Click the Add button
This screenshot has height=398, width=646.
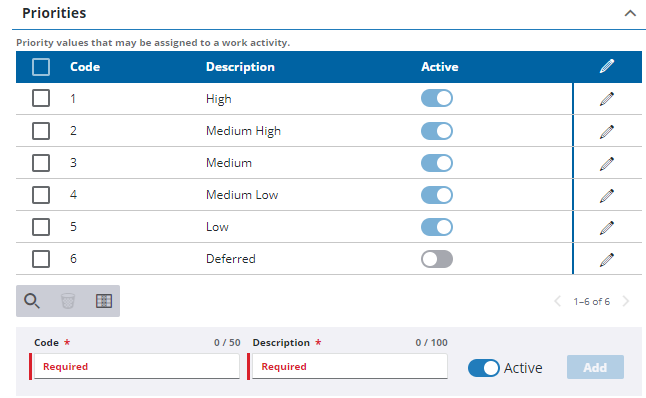click(x=595, y=367)
